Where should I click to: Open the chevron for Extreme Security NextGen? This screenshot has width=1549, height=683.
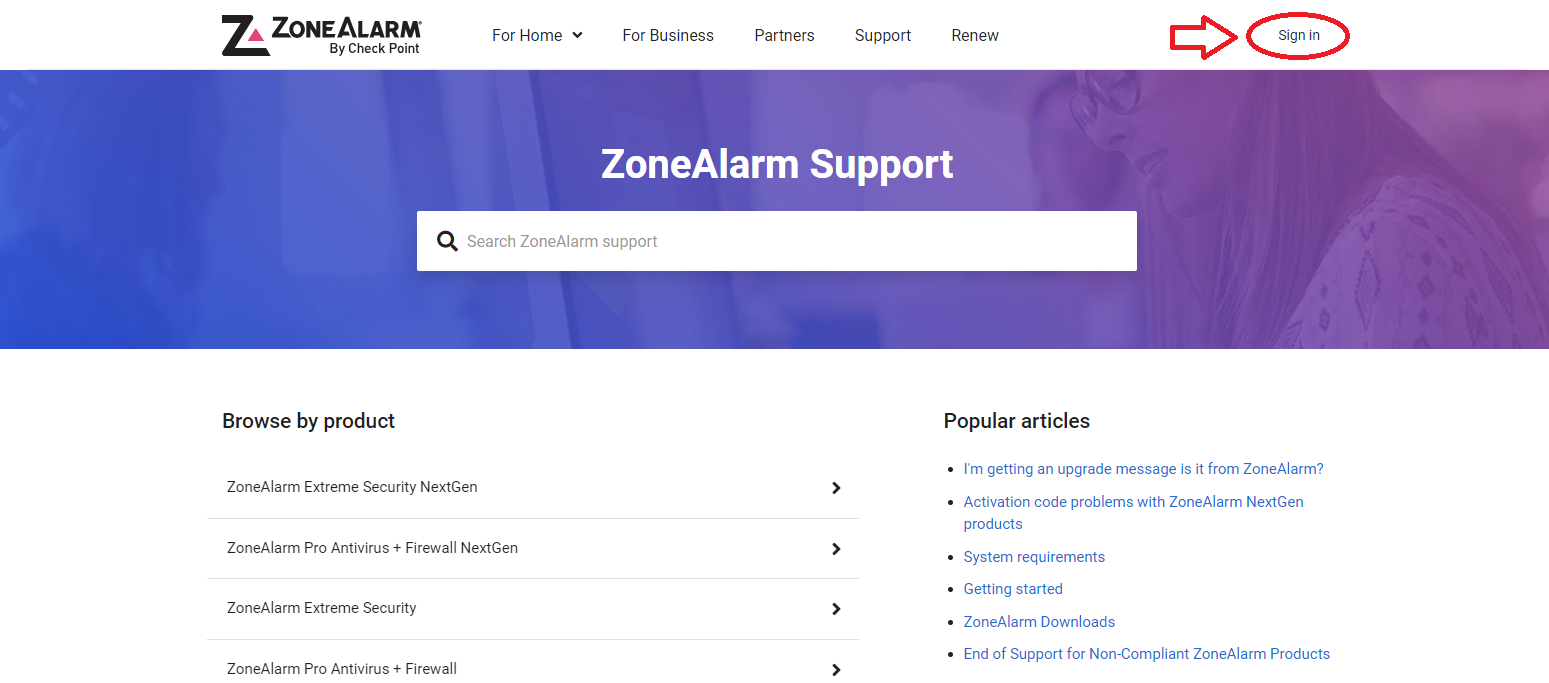(x=836, y=488)
